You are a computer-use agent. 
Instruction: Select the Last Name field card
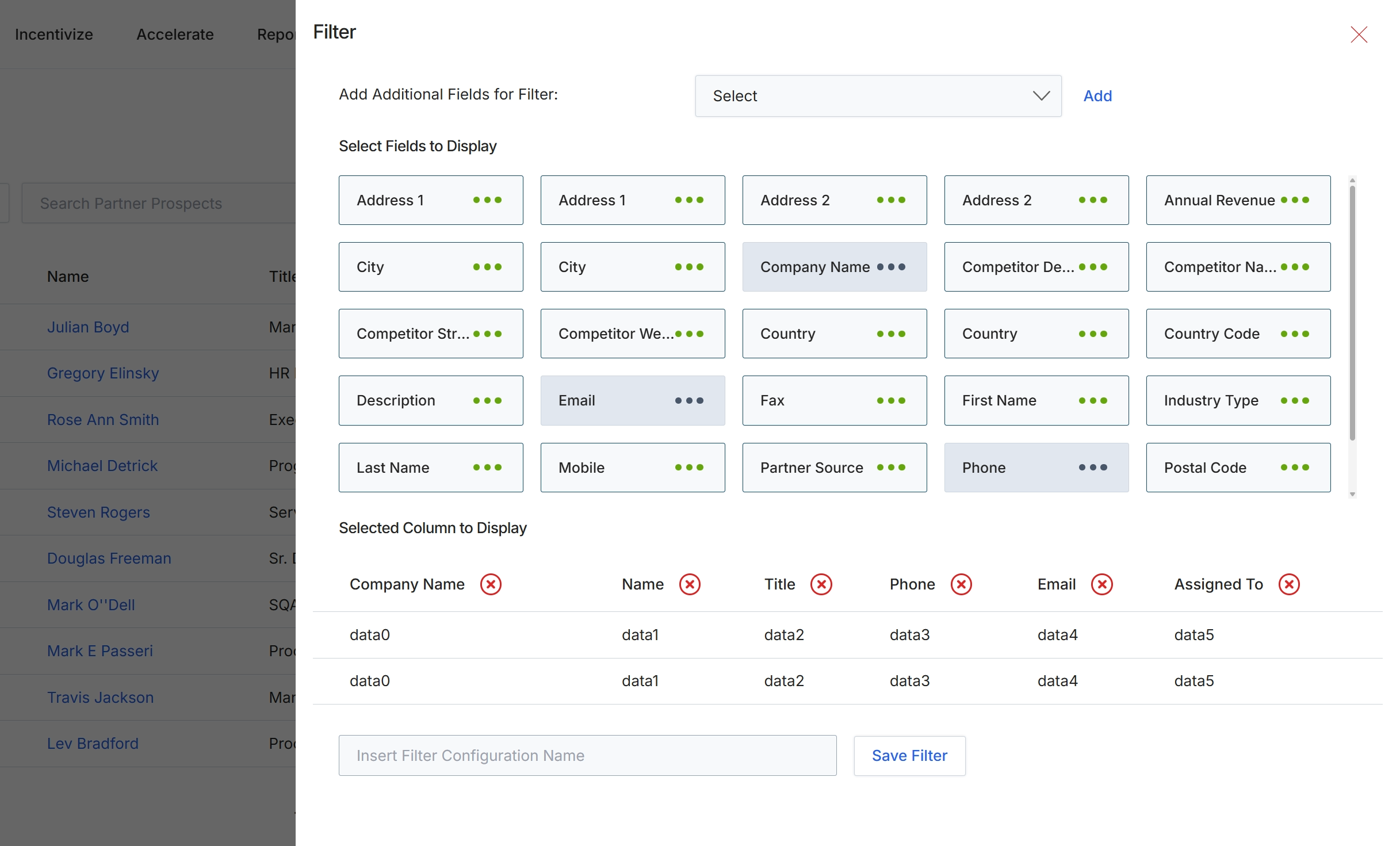click(431, 468)
